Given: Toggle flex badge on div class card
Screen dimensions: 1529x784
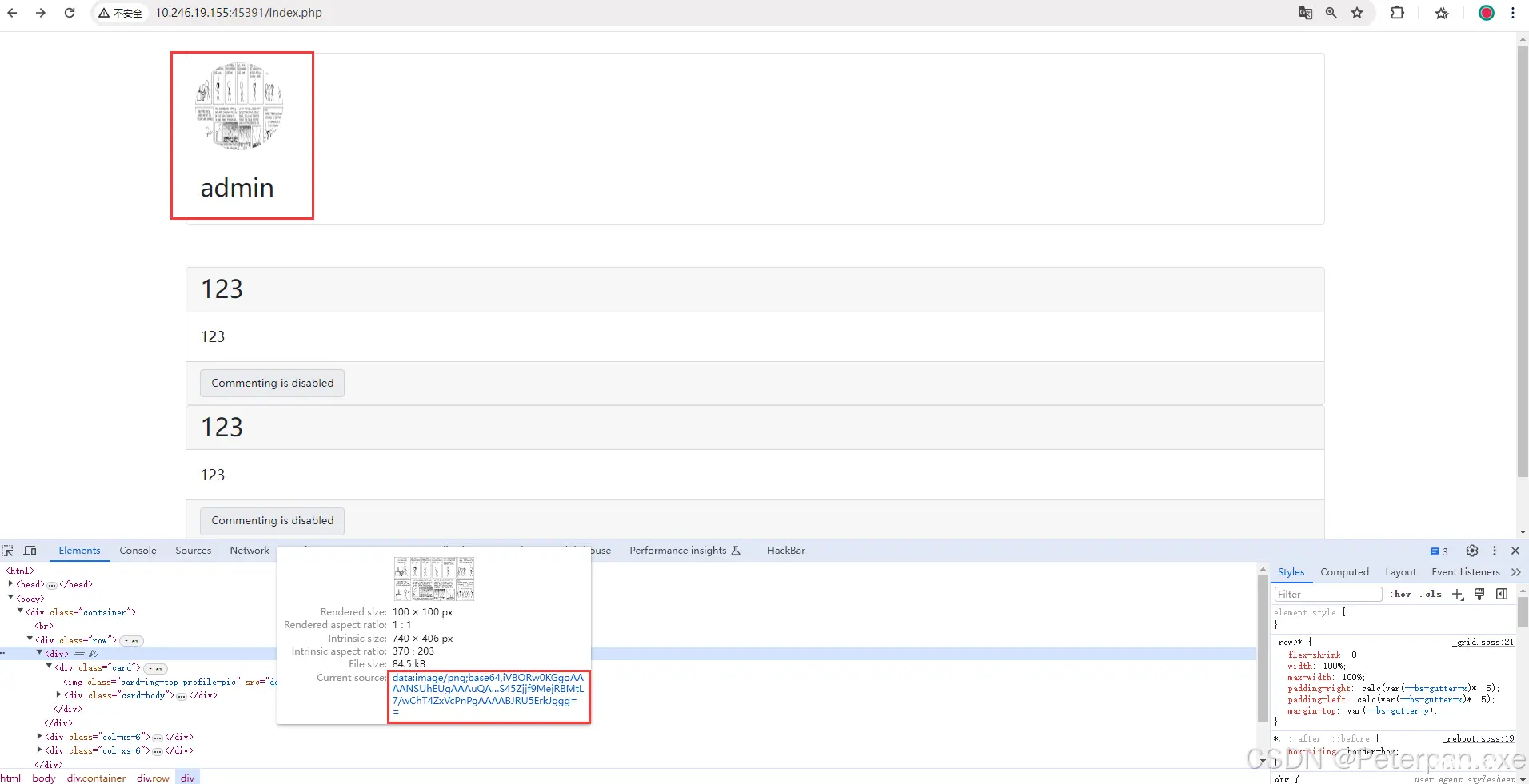Looking at the screenshot, I should click(x=155, y=669).
